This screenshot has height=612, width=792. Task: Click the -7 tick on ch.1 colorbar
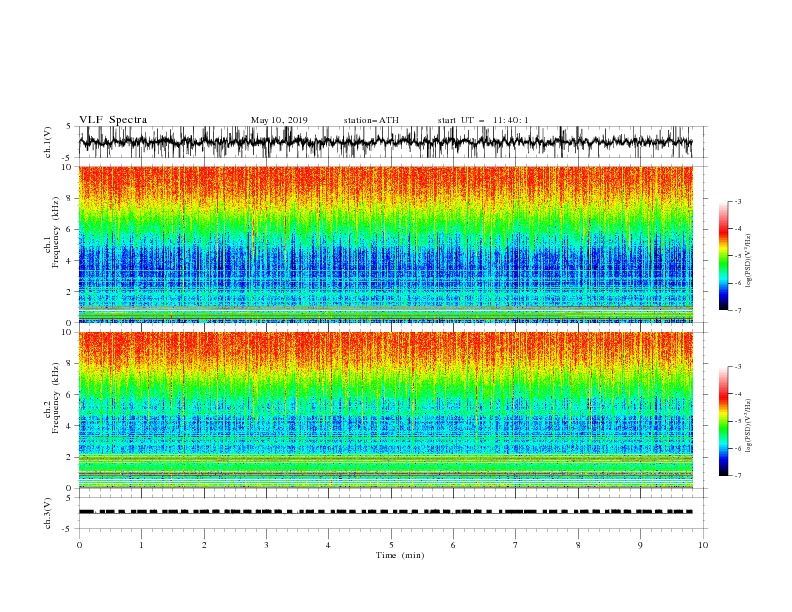click(x=738, y=310)
